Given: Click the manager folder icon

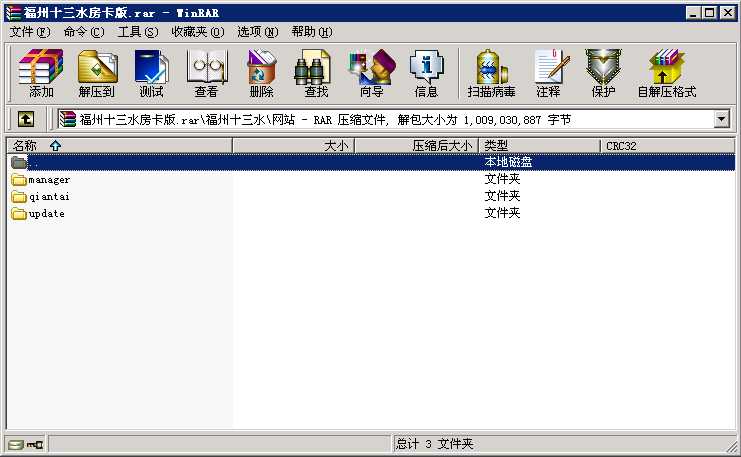Looking at the screenshot, I should pos(19,180).
